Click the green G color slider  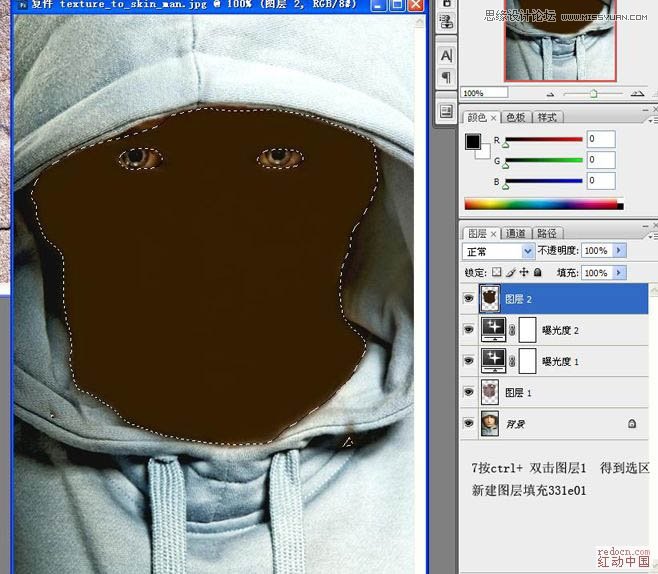tap(544, 160)
